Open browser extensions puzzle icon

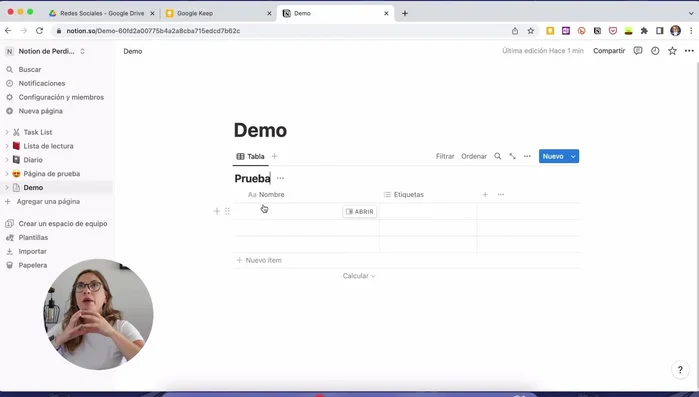click(x=644, y=31)
